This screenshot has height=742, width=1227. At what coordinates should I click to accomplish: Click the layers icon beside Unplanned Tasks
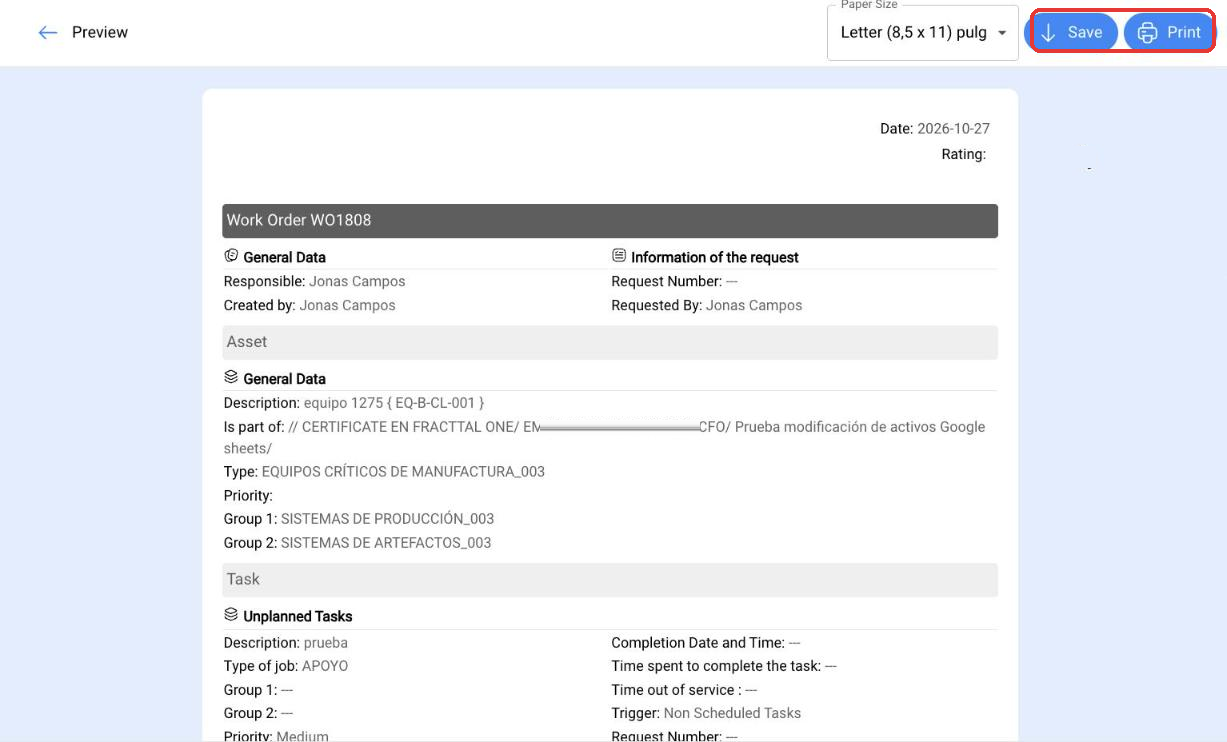231,615
